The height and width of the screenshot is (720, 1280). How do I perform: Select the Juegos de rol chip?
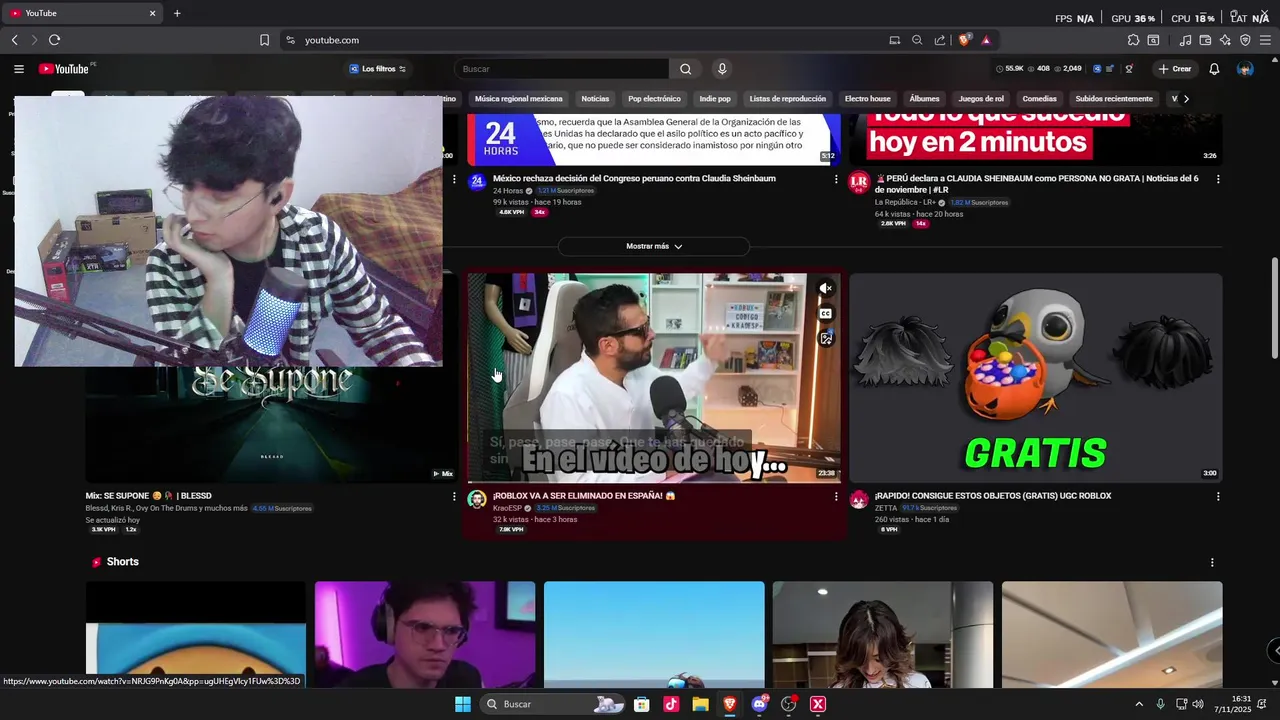coord(981,99)
